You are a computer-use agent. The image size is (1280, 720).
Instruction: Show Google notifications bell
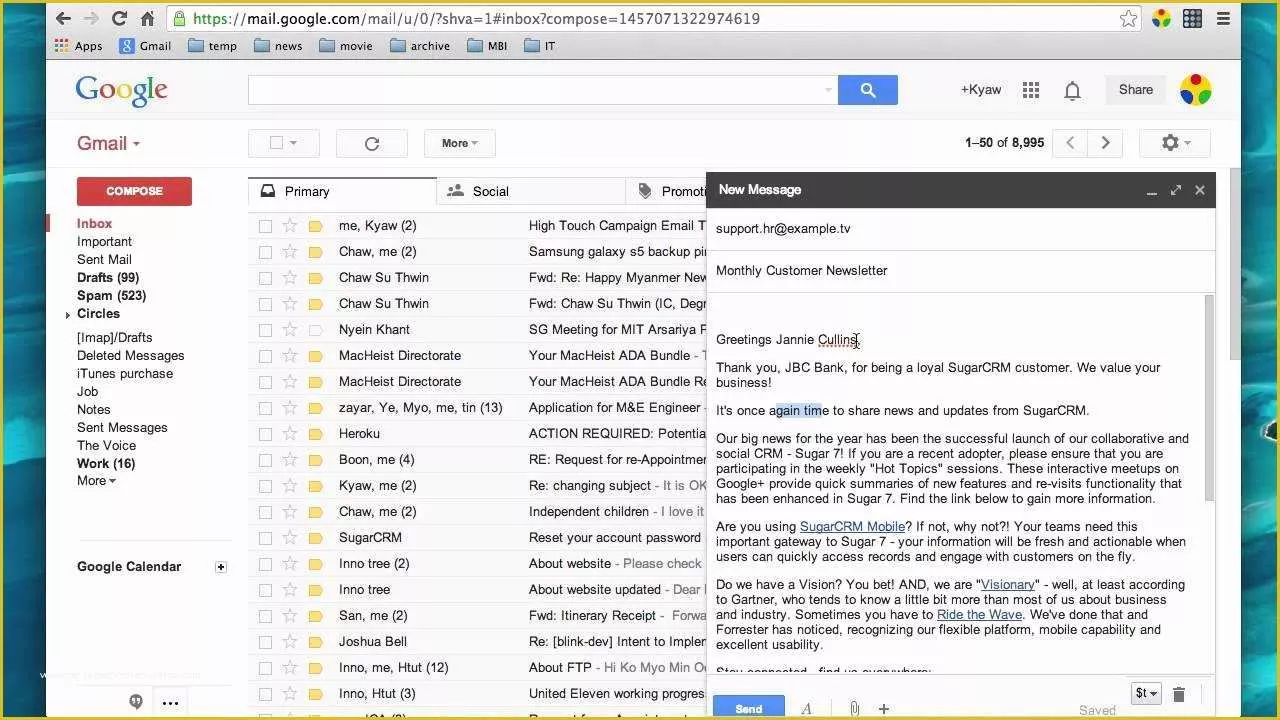click(x=1072, y=90)
